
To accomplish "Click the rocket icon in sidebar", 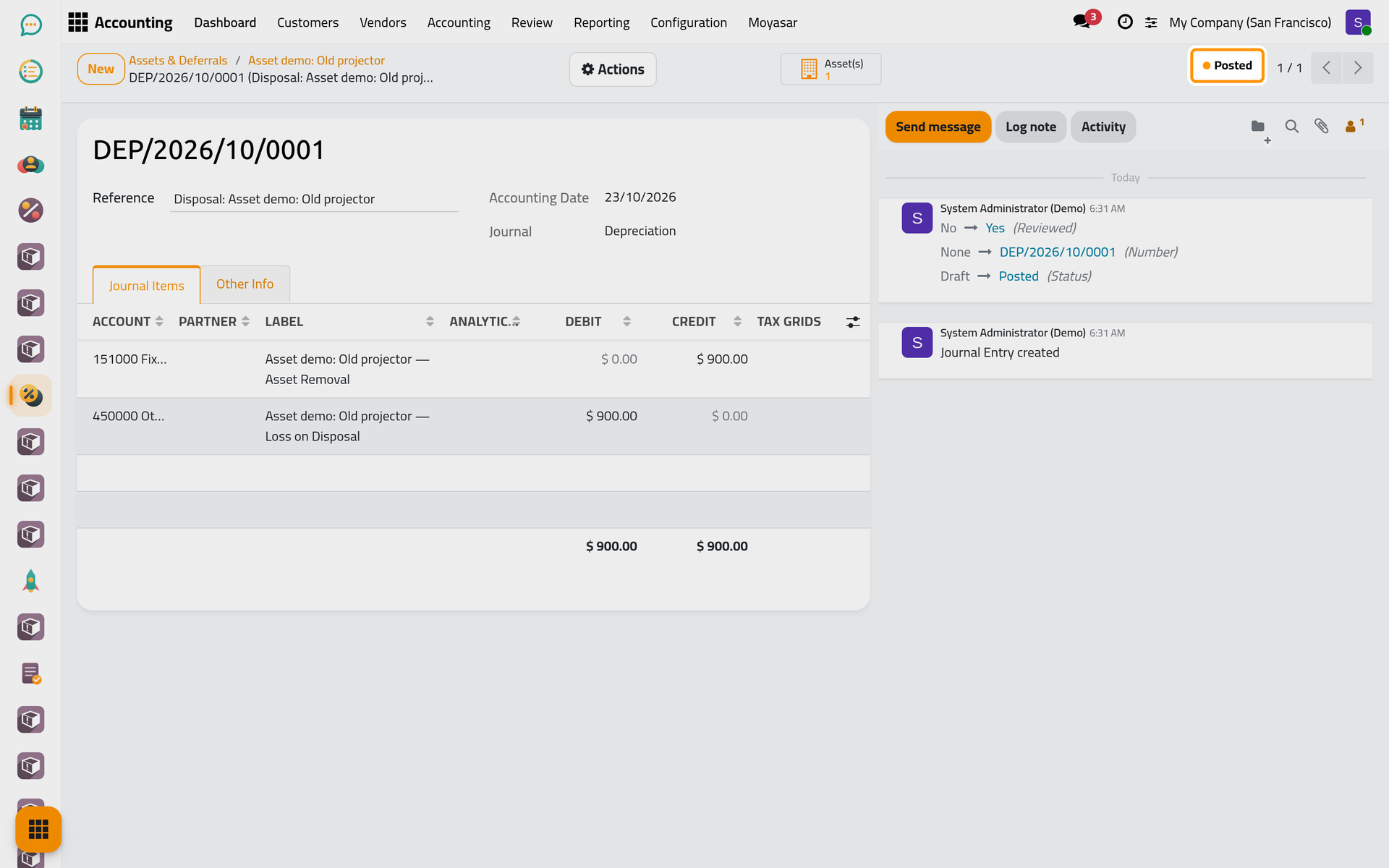I will pyautogui.click(x=30, y=581).
